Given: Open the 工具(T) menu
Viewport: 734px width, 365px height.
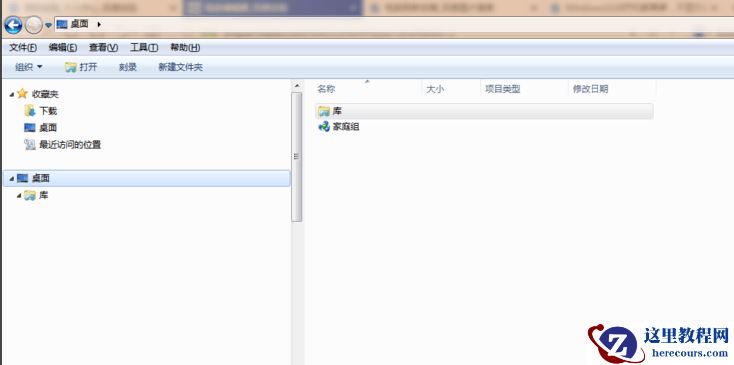Looking at the screenshot, I should click(144, 48).
